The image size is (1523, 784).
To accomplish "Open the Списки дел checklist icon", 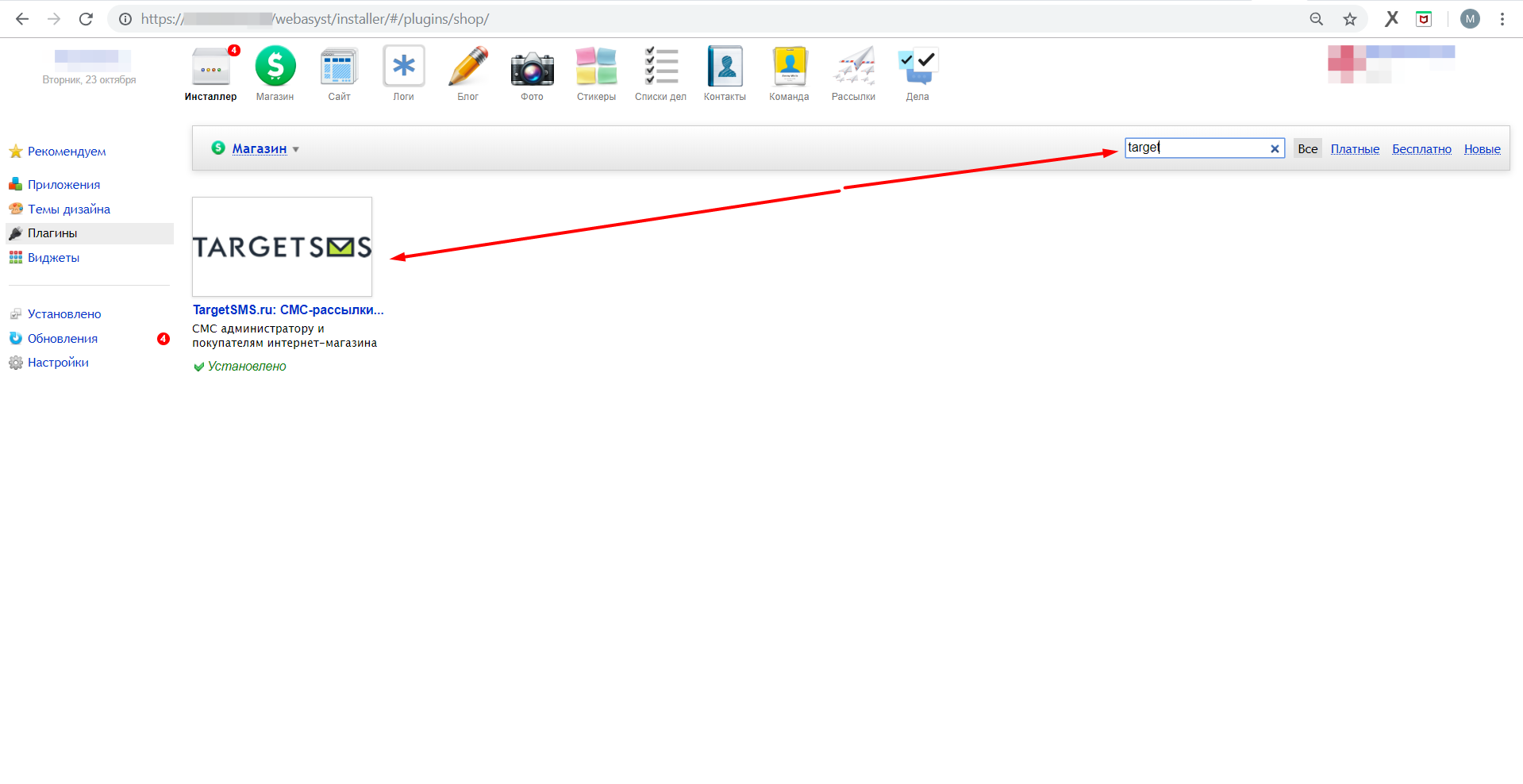I will 661,67.
